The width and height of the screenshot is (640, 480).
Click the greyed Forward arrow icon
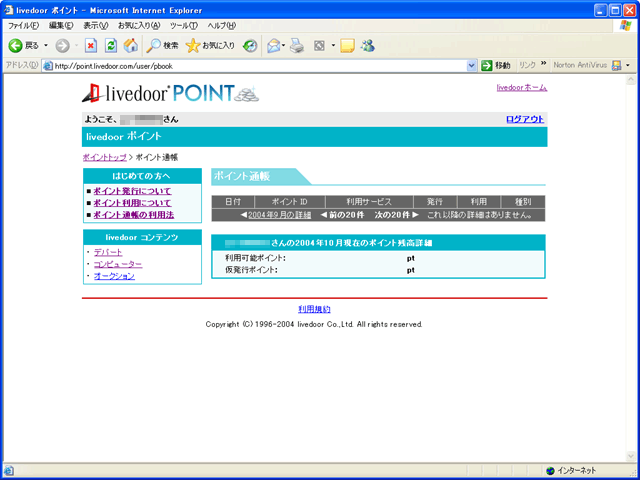(x=62, y=46)
